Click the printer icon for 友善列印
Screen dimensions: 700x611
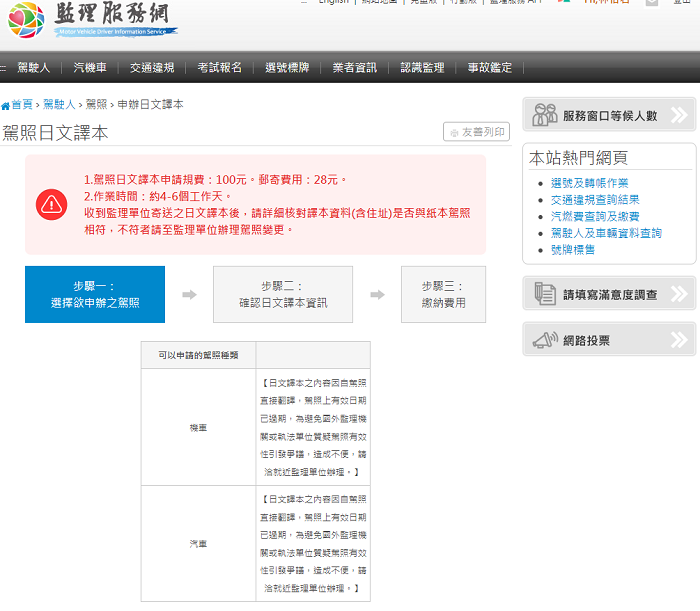(455, 133)
